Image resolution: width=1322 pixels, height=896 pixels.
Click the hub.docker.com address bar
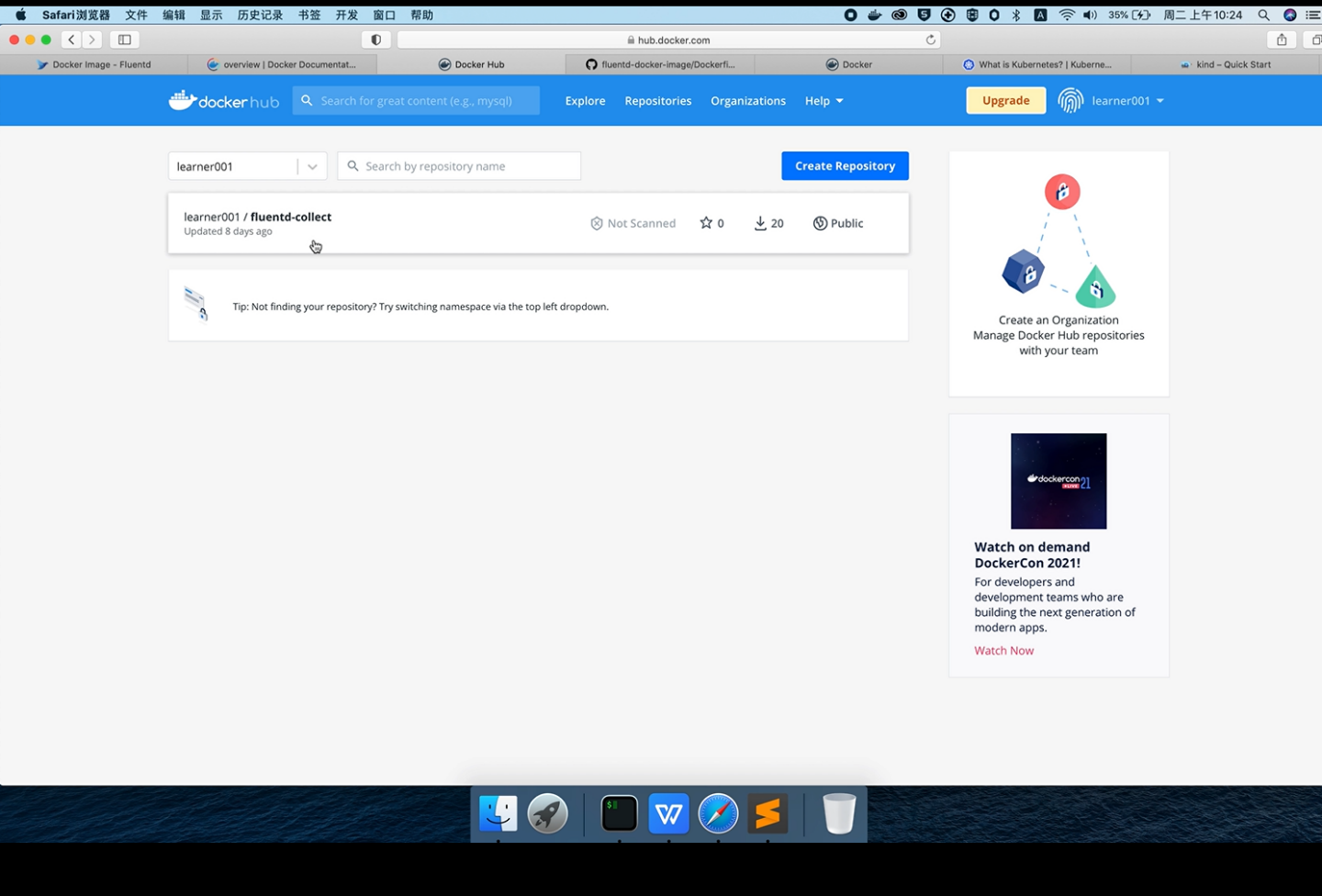(668, 39)
